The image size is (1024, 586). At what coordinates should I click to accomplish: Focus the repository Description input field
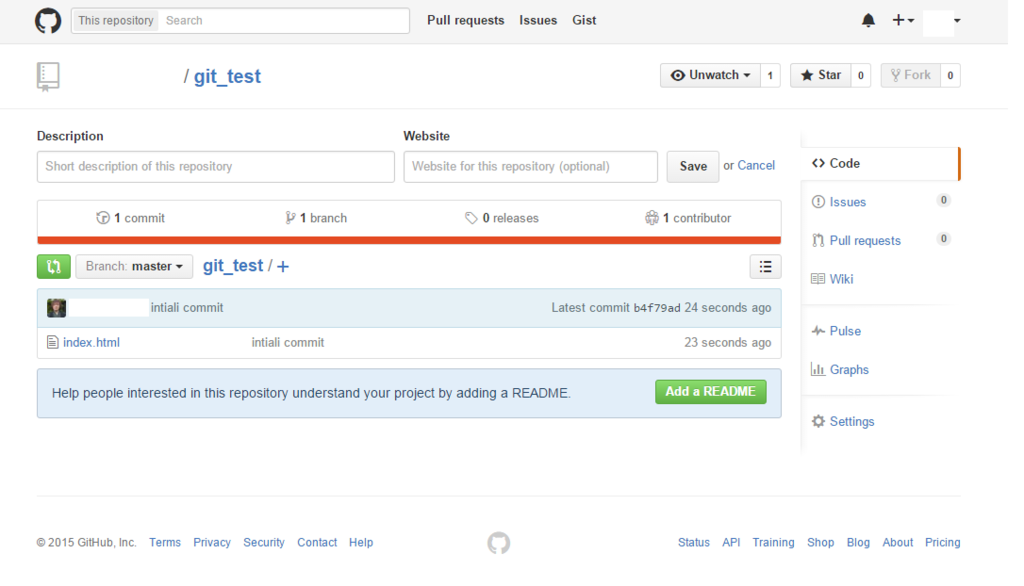click(216, 167)
